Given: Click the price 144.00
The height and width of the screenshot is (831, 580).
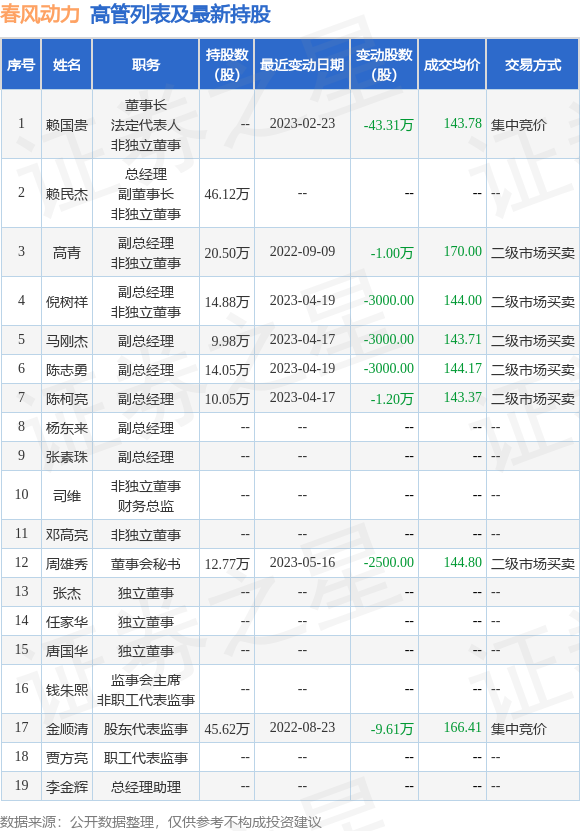Looking at the screenshot, I should tap(462, 300).
